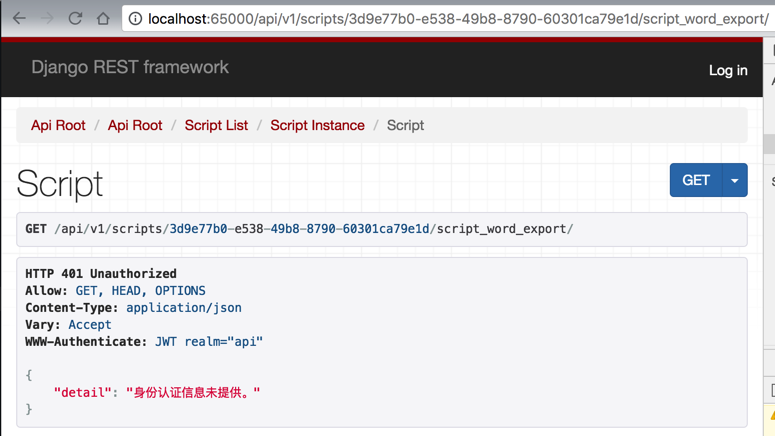Open the first Api Root breadcrumb

58,125
